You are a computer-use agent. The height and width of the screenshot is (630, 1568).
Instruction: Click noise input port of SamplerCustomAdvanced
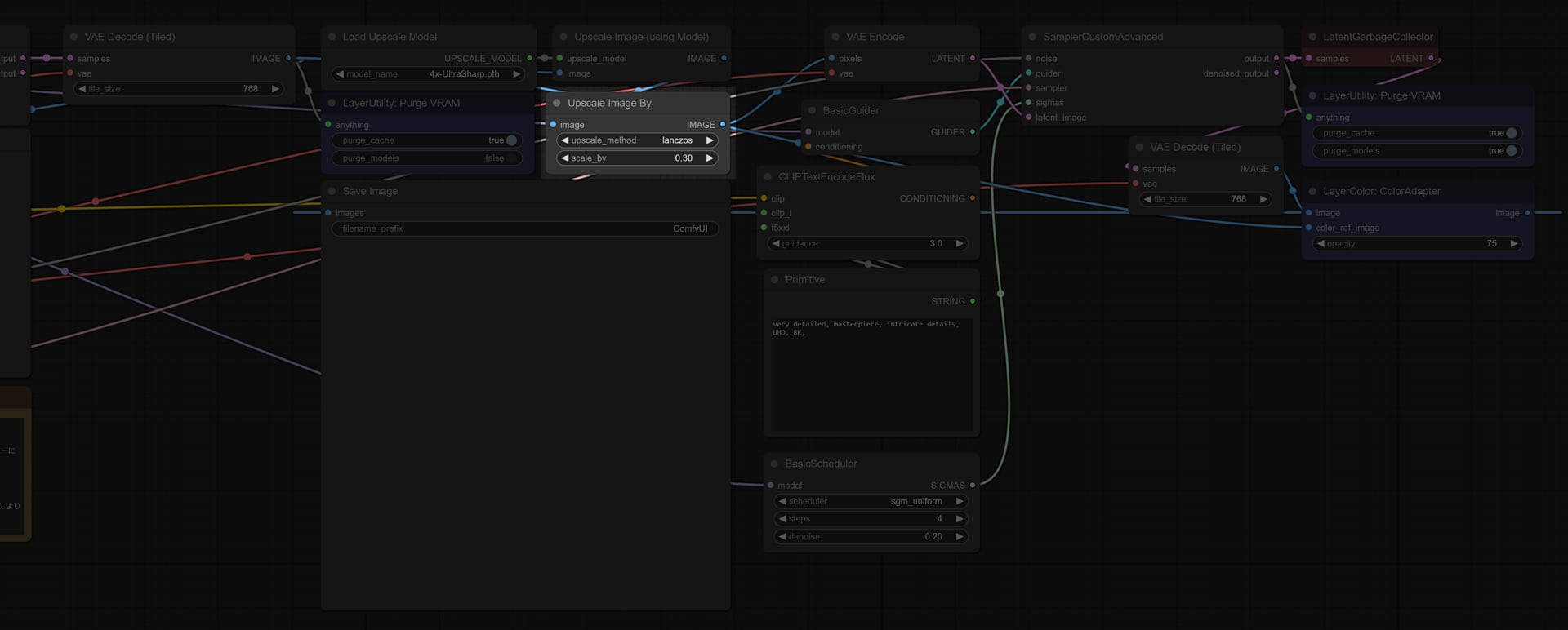coord(1028,59)
